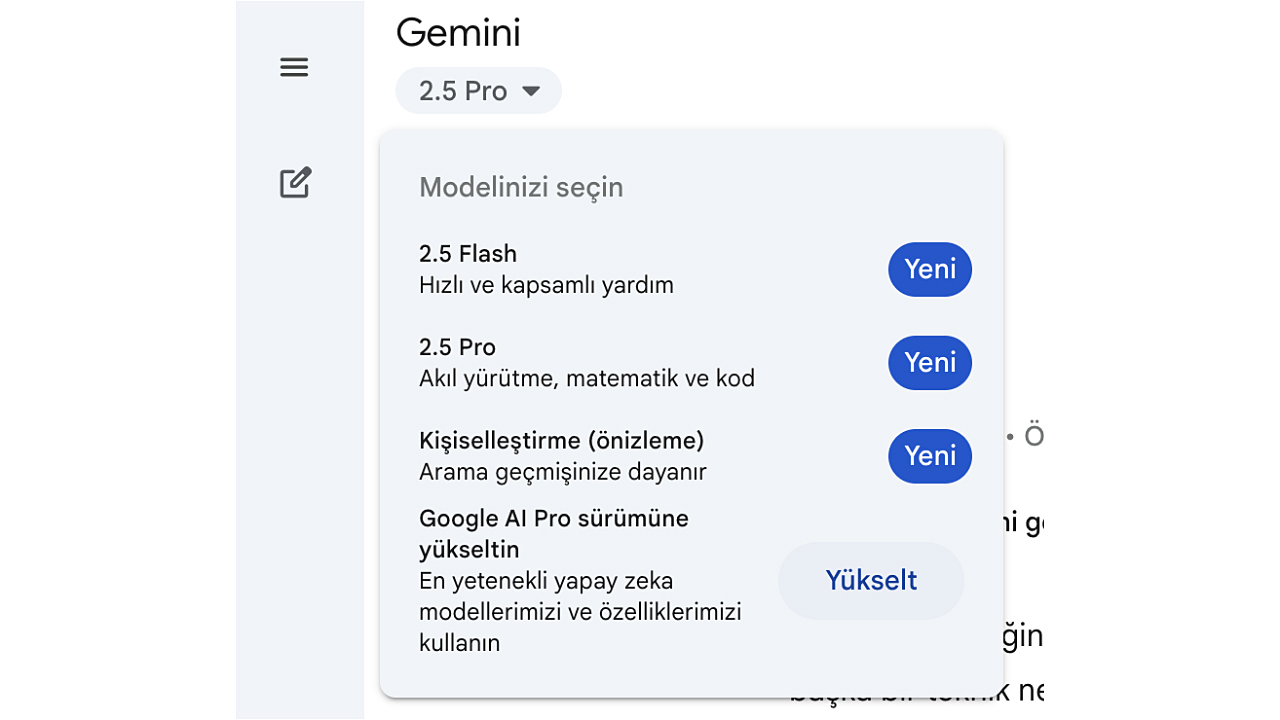Click the dropdown arrow beside 2.5 Pro
The height and width of the screenshot is (720, 1280).
[x=531, y=91]
